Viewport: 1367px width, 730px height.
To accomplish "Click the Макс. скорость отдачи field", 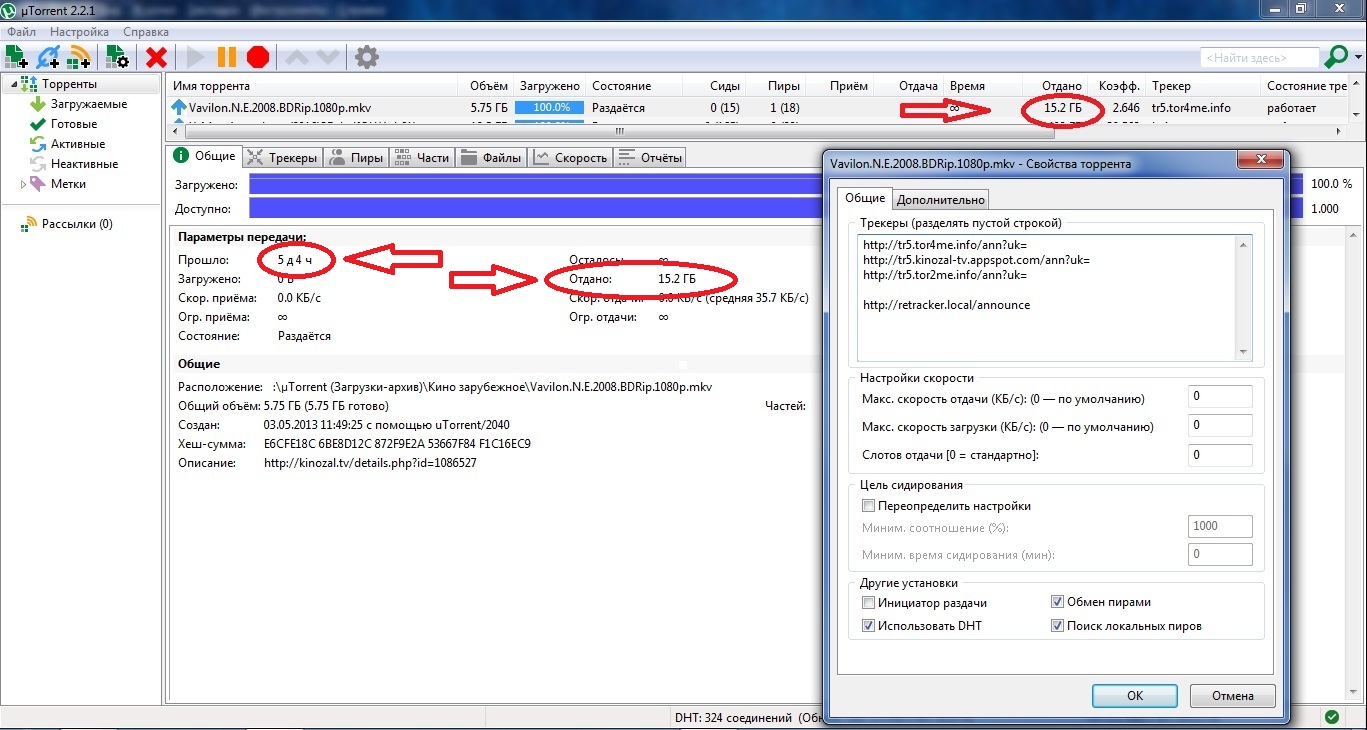I will [1220, 397].
